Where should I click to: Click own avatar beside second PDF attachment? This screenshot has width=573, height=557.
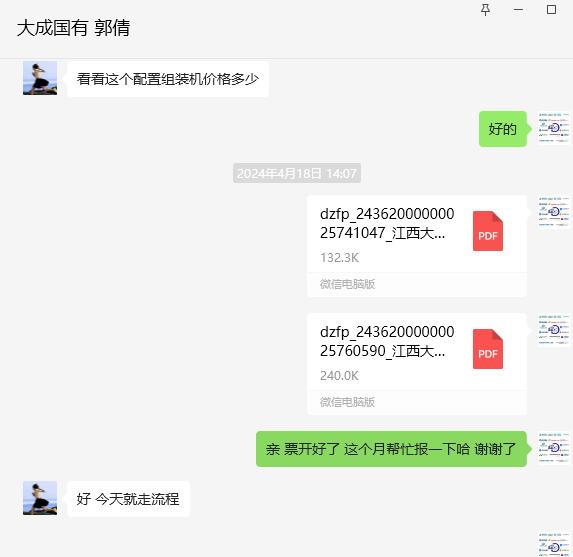554,330
